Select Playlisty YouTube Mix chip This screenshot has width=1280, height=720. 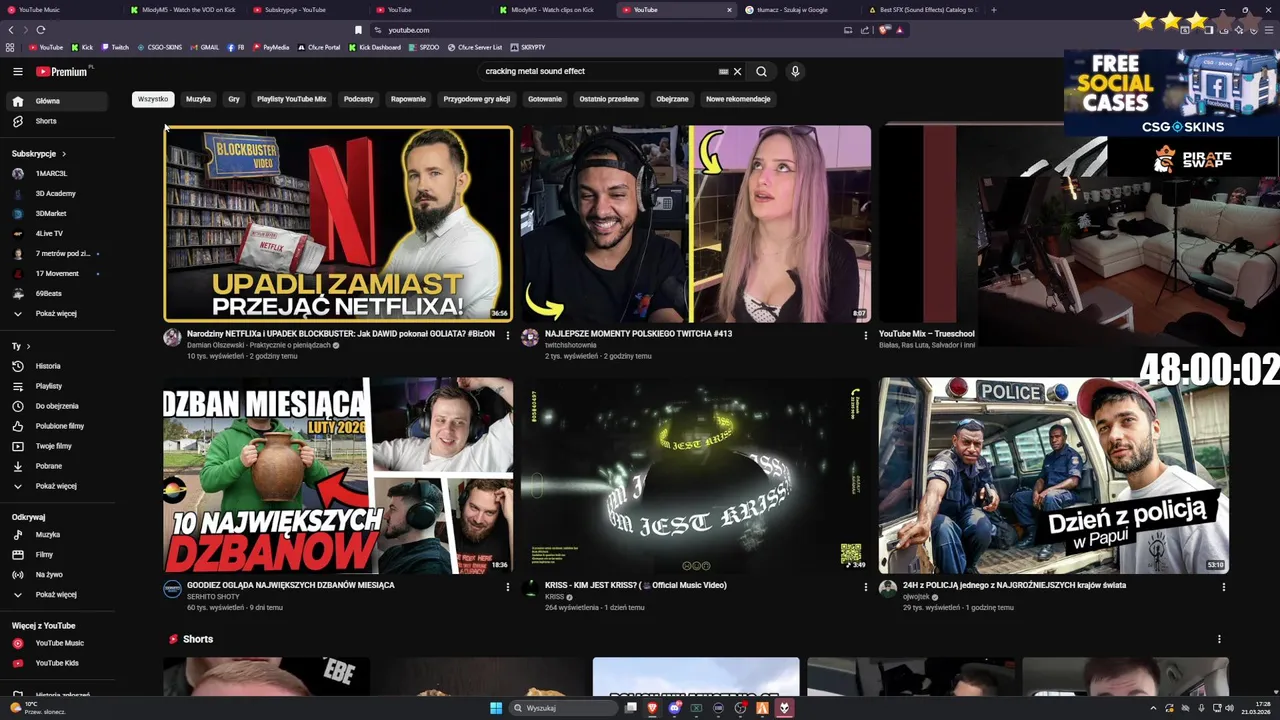click(x=292, y=99)
